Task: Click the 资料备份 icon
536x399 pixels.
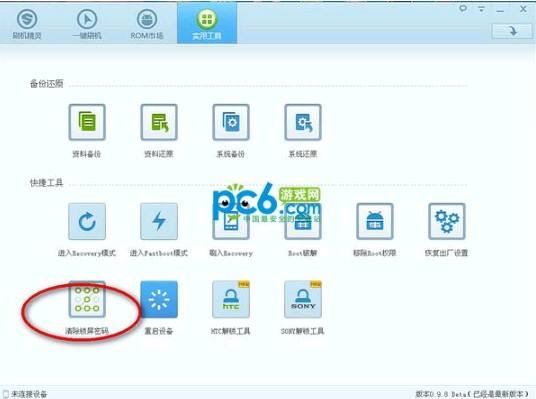Action: coord(87,122)
